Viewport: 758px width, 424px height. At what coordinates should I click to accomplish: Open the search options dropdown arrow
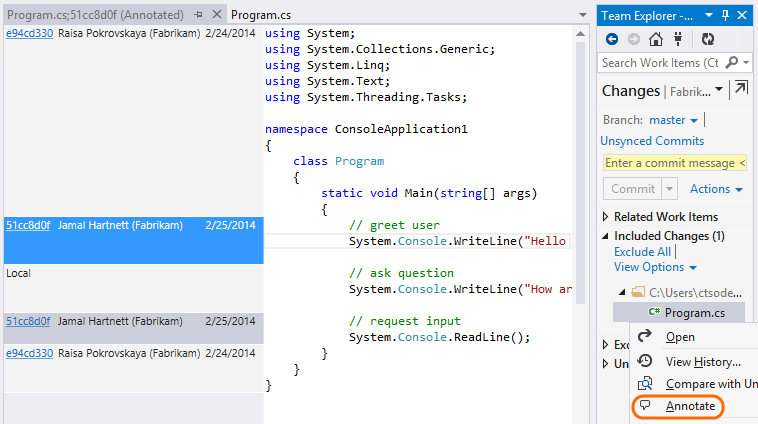[x=746, y=63]
